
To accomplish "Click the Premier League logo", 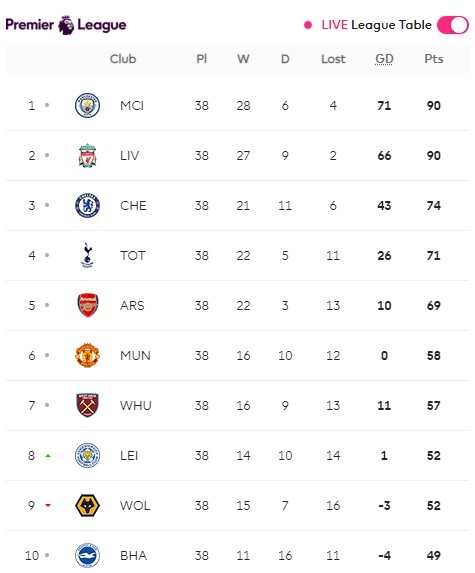I will click(66, 25).
